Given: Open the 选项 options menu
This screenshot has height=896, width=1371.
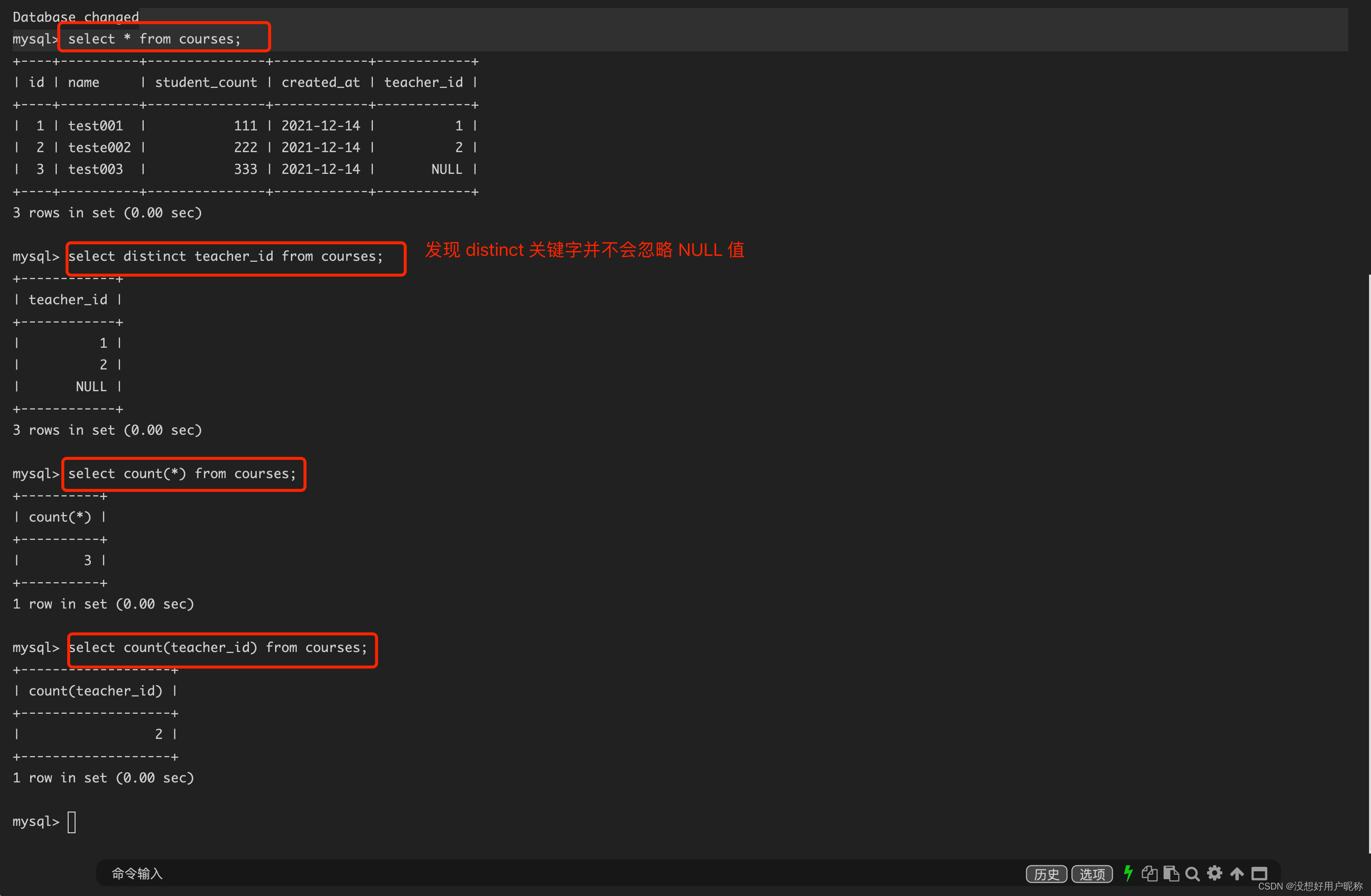Looking at the screenshot, I should coord(1091,874).
